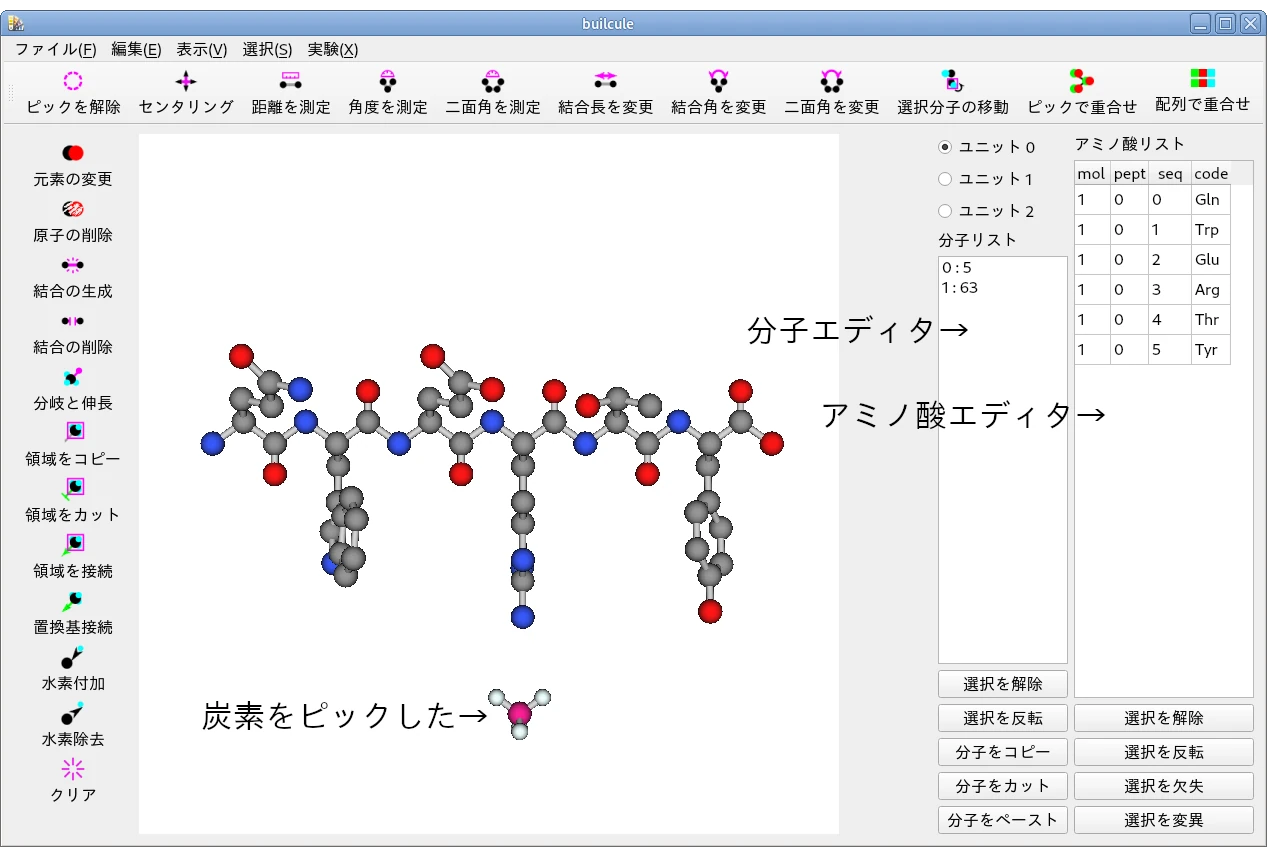
Task: Select molecule entry 1:63 in 分子リスト
Action: point(960,288)
